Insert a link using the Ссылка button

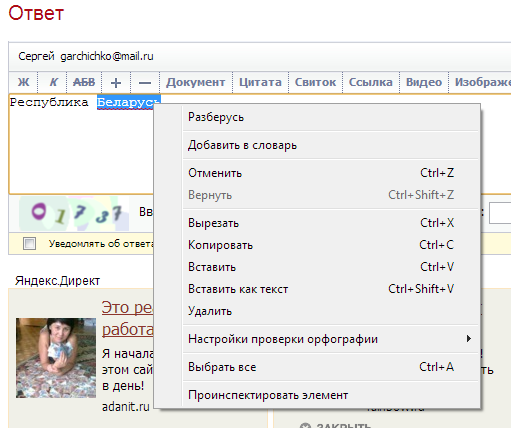point(371,82)
